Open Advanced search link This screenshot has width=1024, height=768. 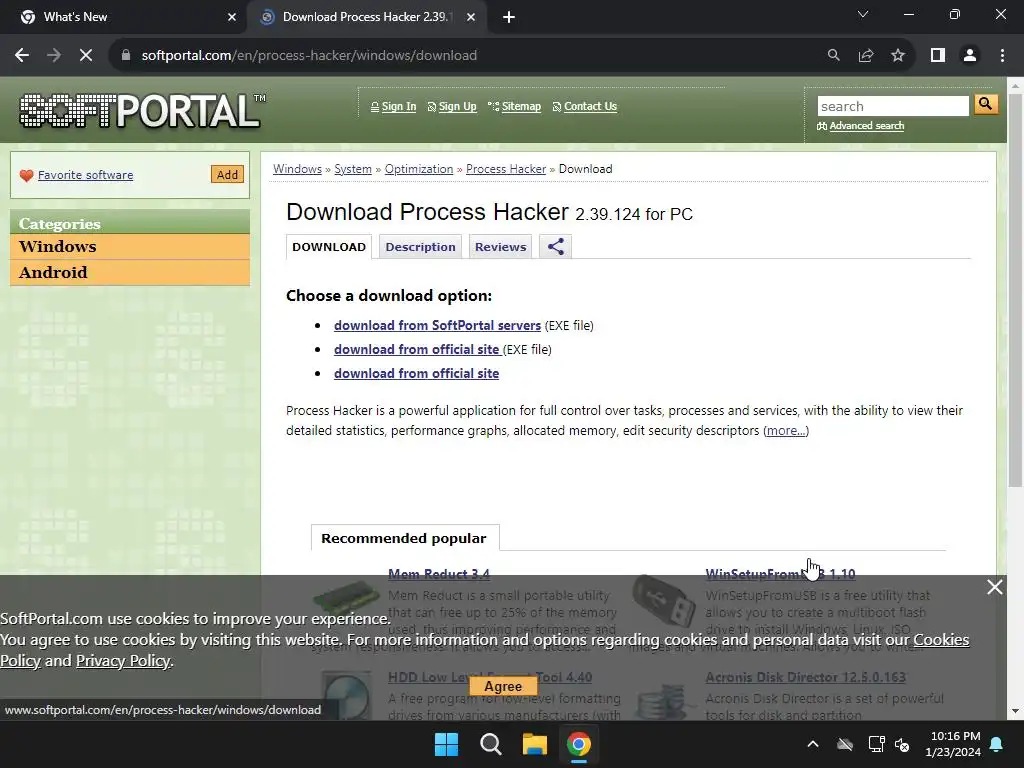coord(867,126)
